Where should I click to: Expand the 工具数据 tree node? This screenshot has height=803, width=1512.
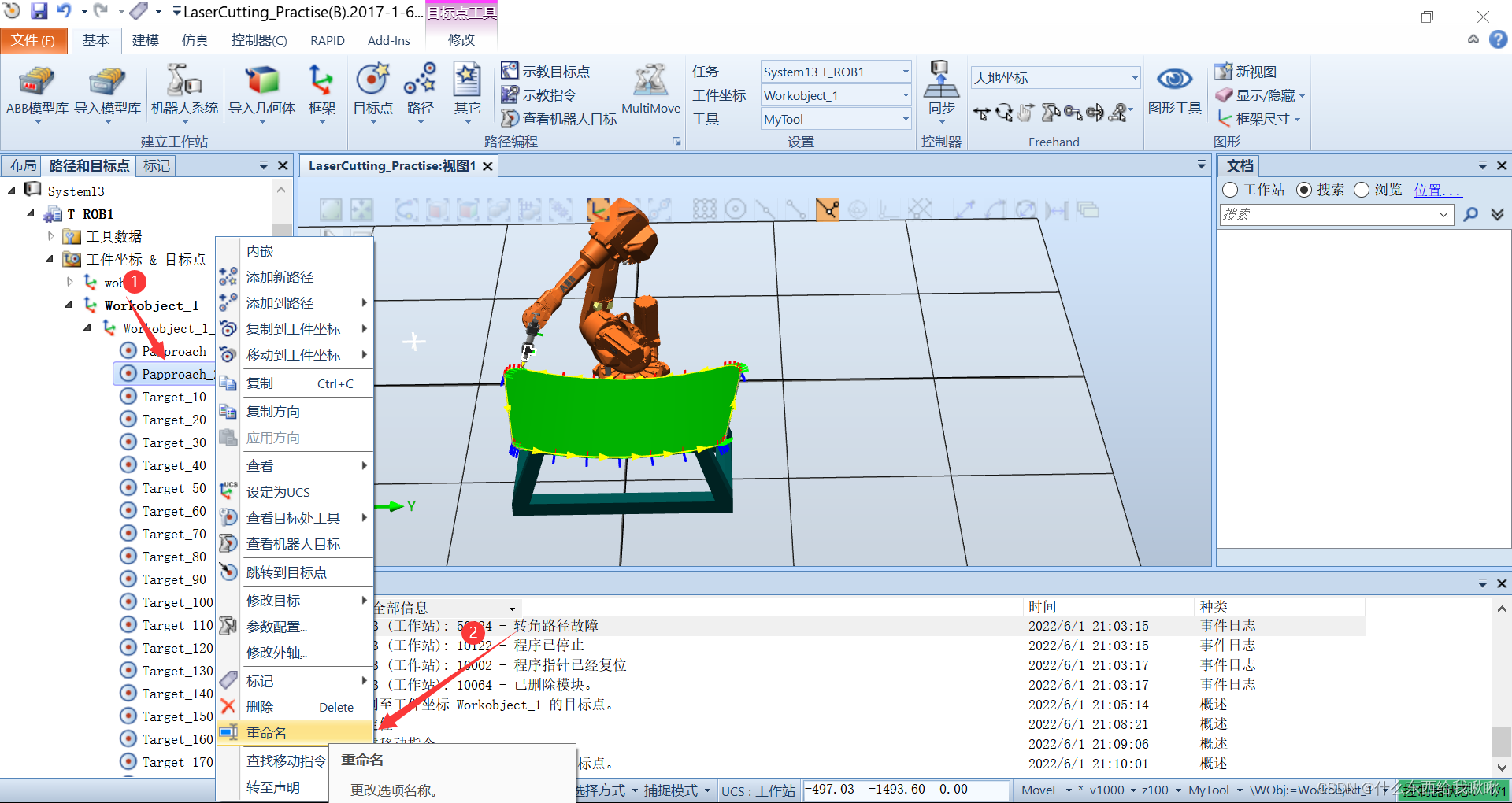(x=50, y=236)
